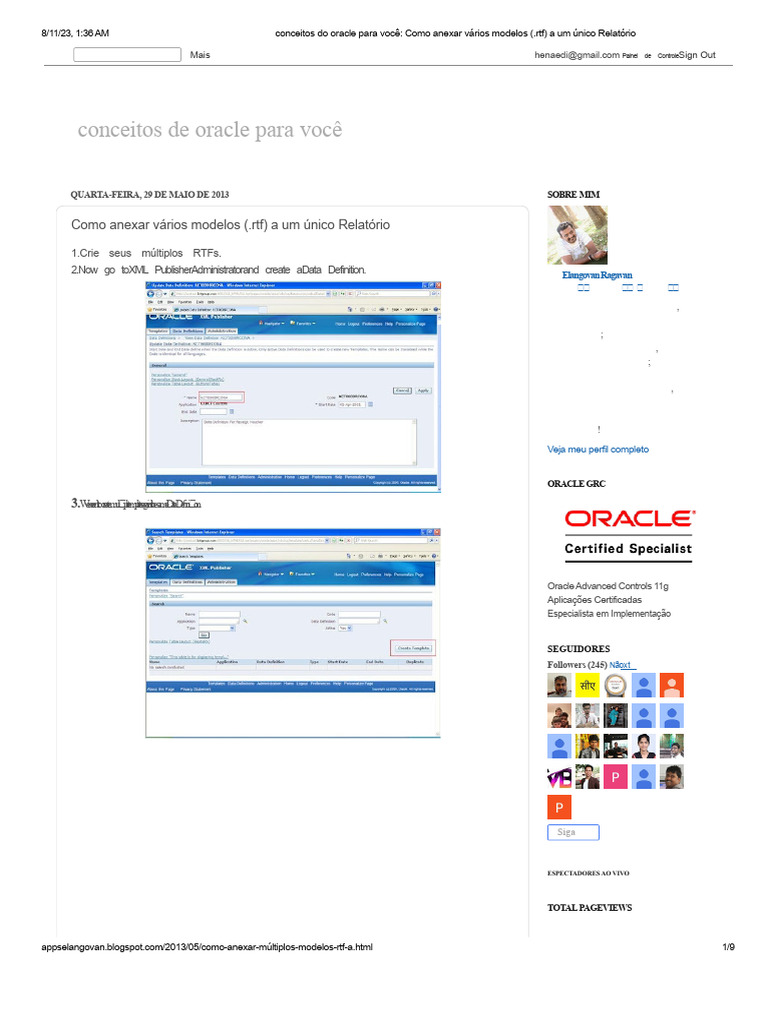Screen dimensions: 768x1024
Task: Click the SEGUIDORES heading
Action: (x=579, y=649)
